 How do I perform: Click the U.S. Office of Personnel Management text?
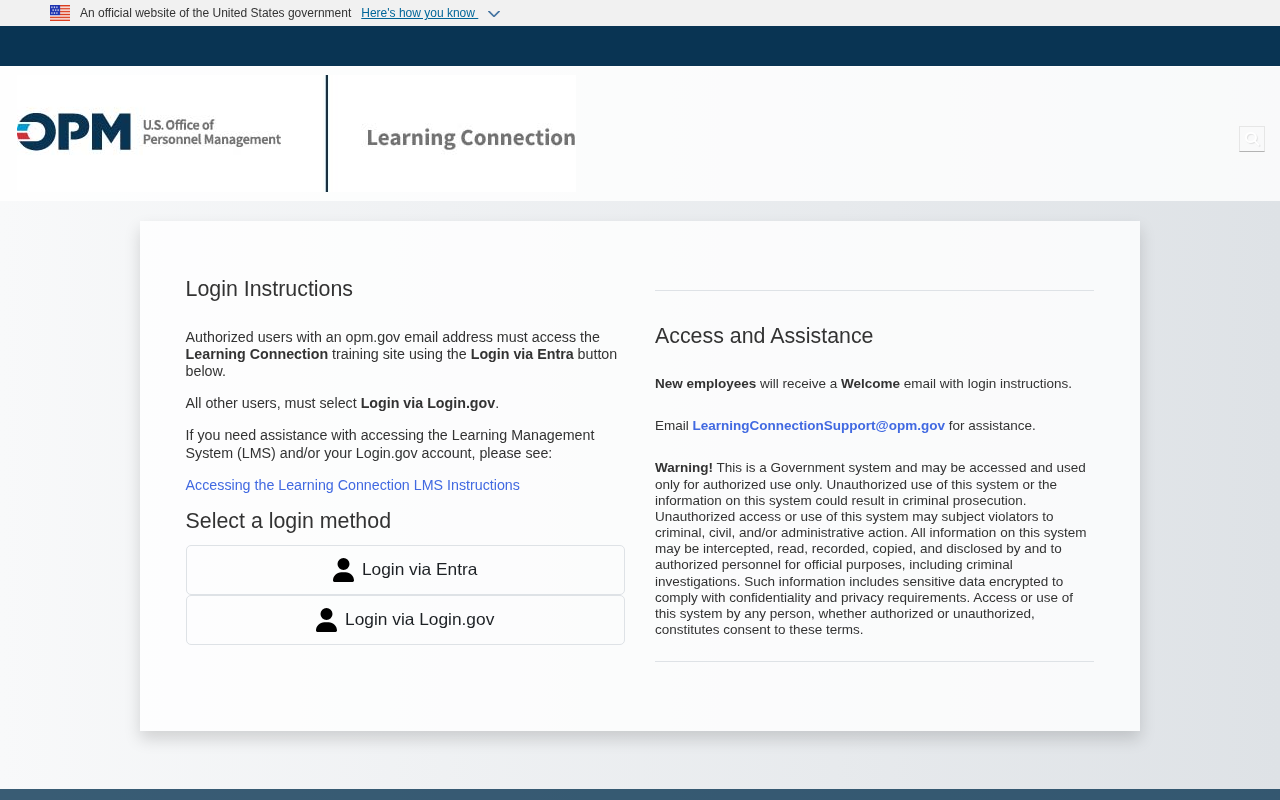[x=211, y=132]
